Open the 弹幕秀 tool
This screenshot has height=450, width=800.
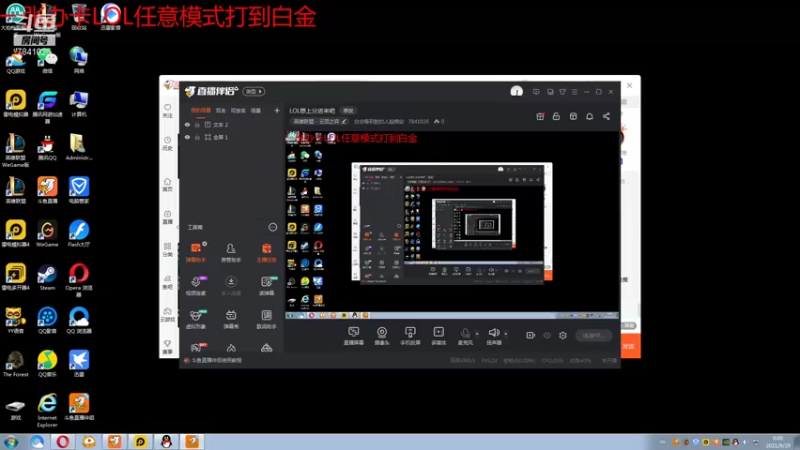tap(231, 319)
